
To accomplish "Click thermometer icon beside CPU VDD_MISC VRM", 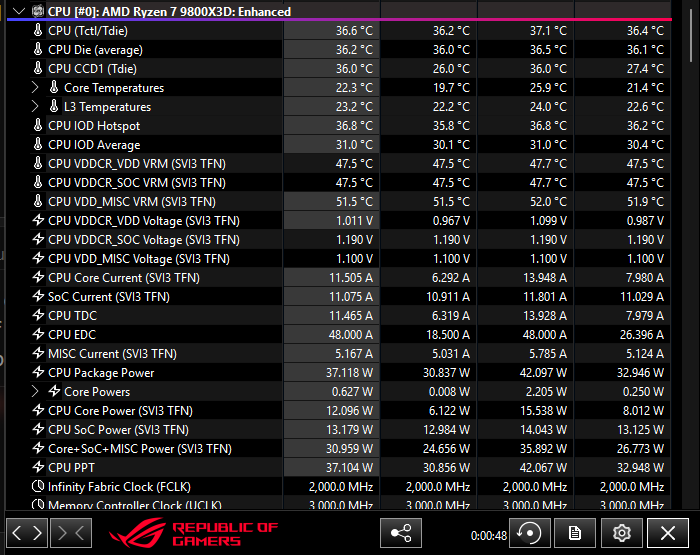I will [38, 201].
